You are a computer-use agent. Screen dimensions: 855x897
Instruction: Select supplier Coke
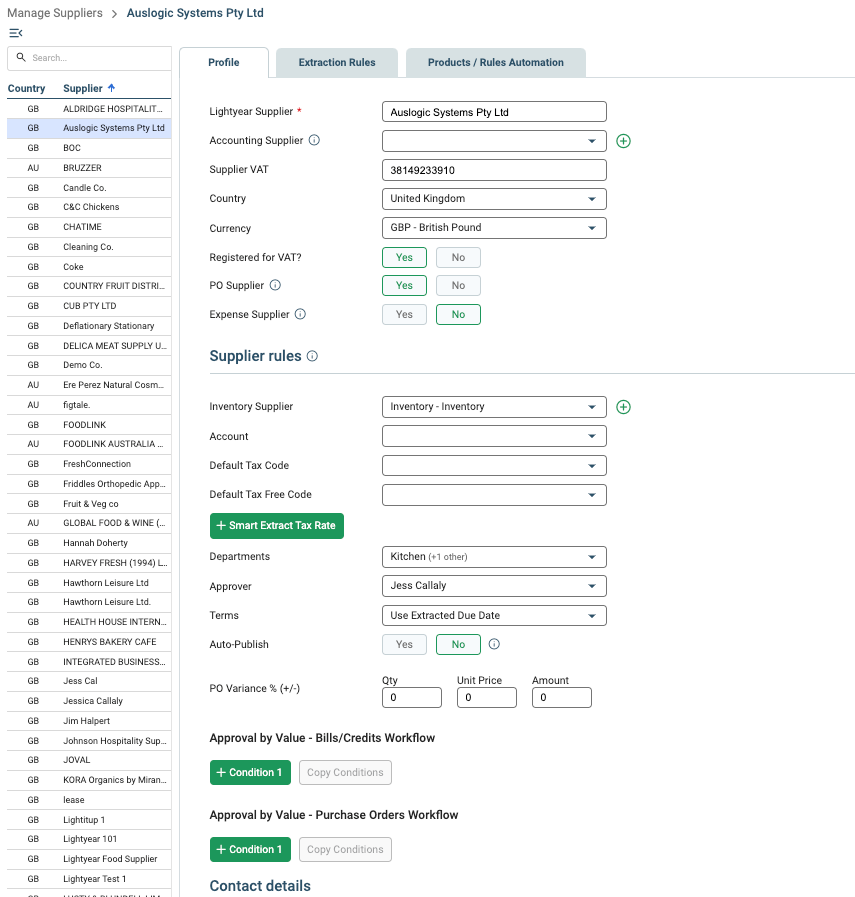coord(89,267)
